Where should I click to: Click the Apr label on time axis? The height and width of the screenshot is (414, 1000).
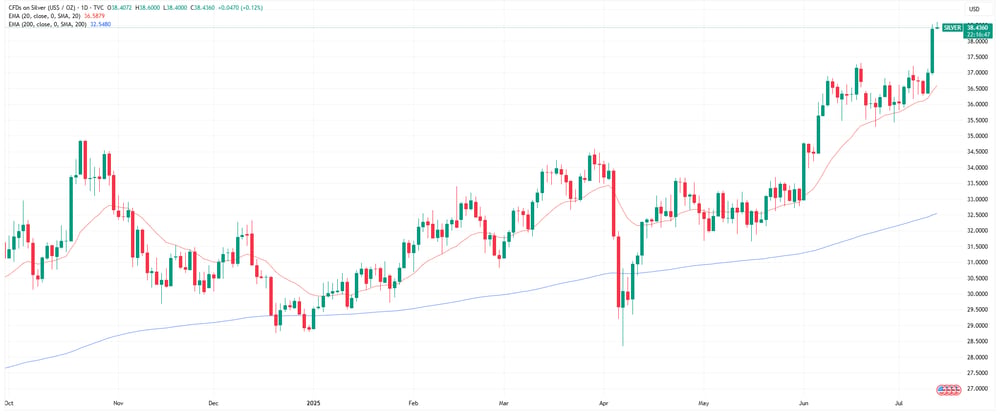coord(604,403)
